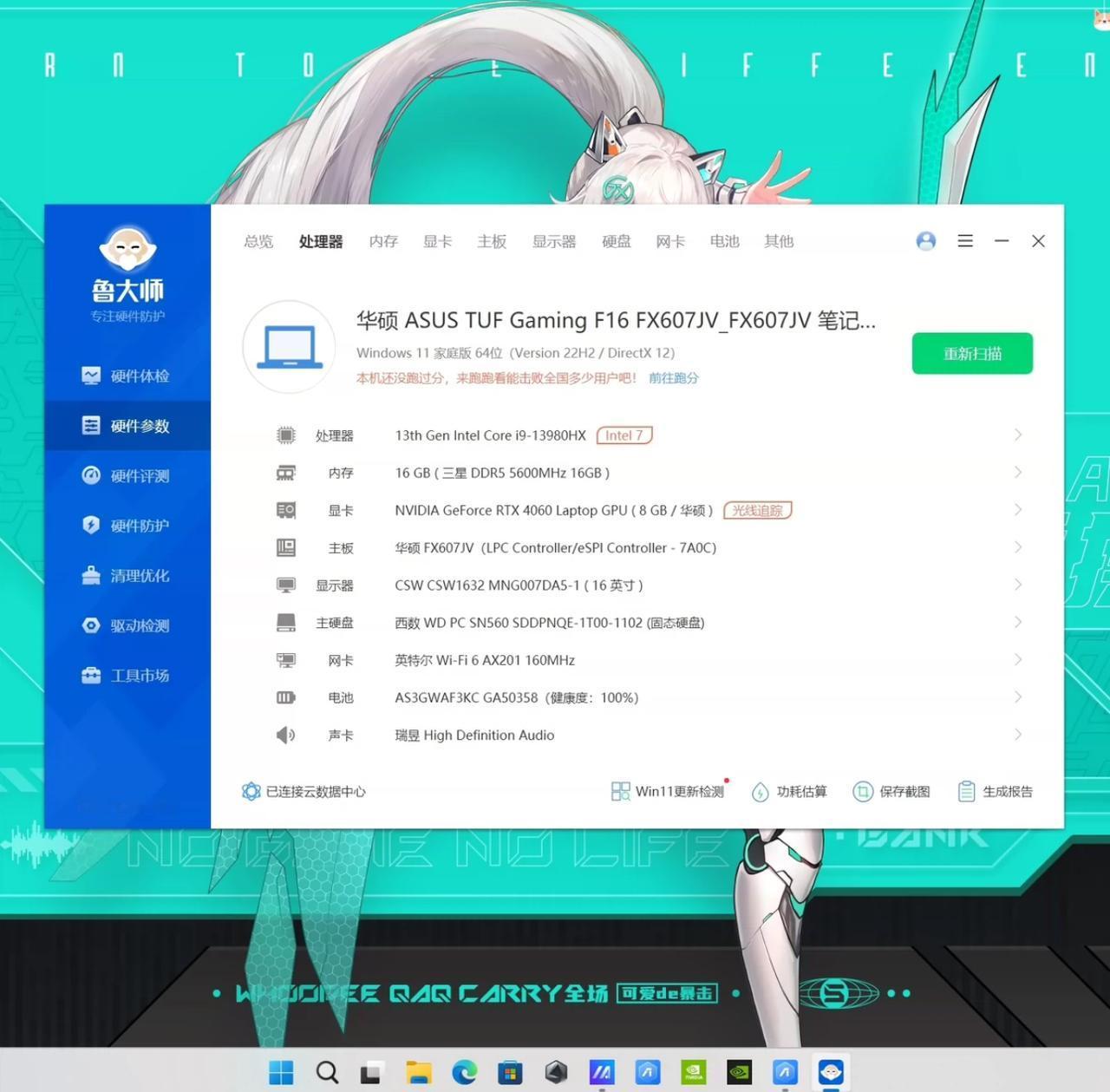Click 英特尔 Wi-Fi 6 AX201 160MHz text
This screenshot has height=1092, width=1110.
coord(485,660)
